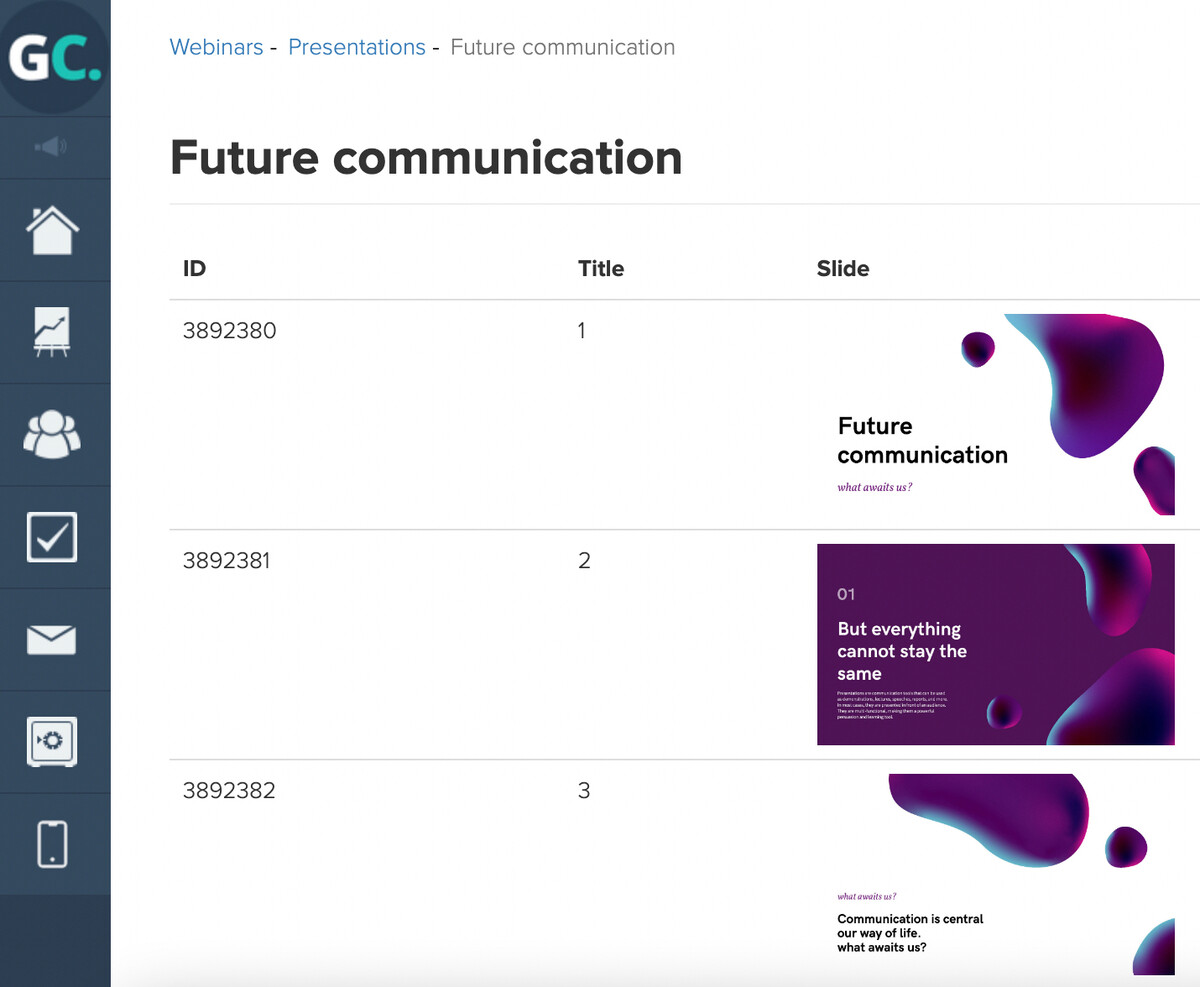Go to the home icon in sidebar
The image size is (1200, 987).
(x=52, y=231)
